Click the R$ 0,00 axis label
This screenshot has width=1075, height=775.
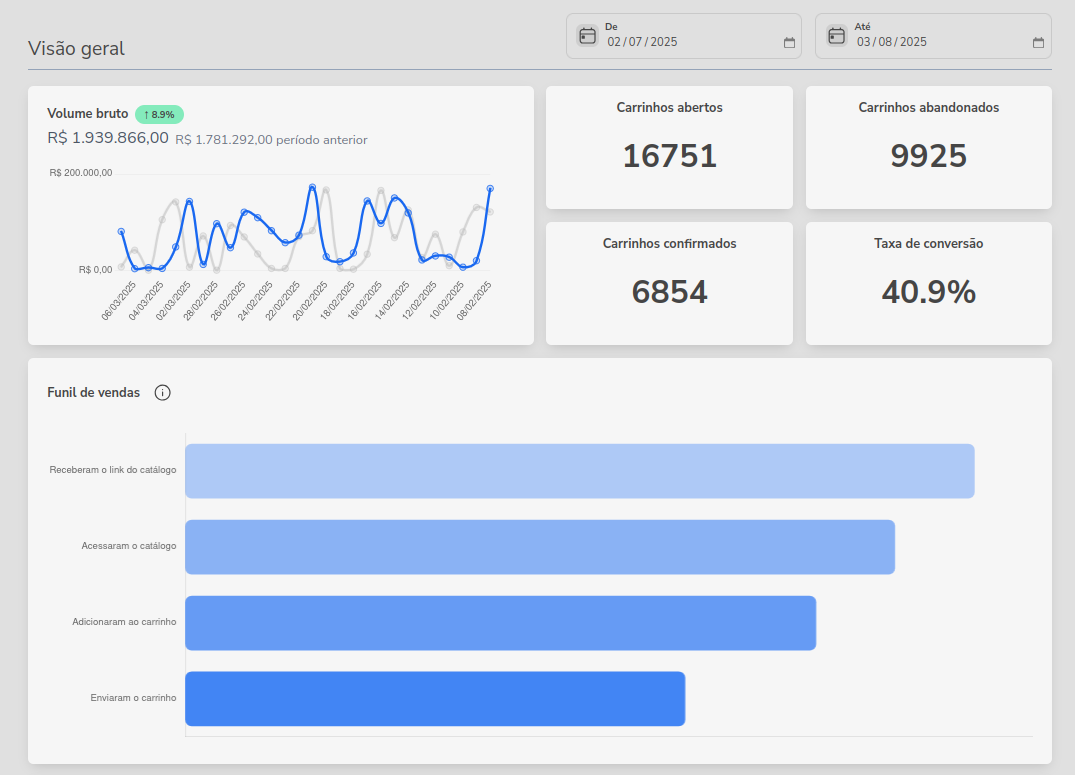click(x=95, y=270)
